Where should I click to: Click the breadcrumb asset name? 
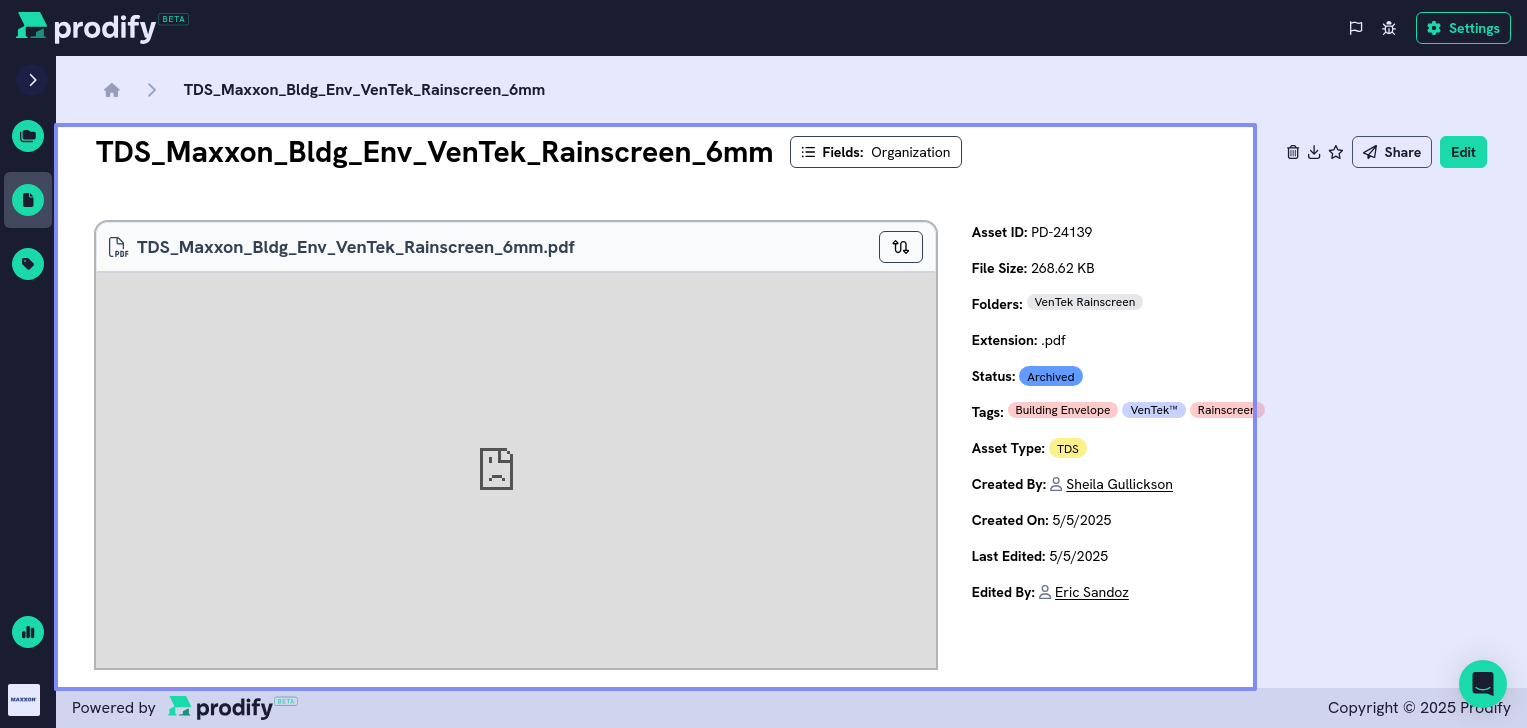tap(364, 90)
